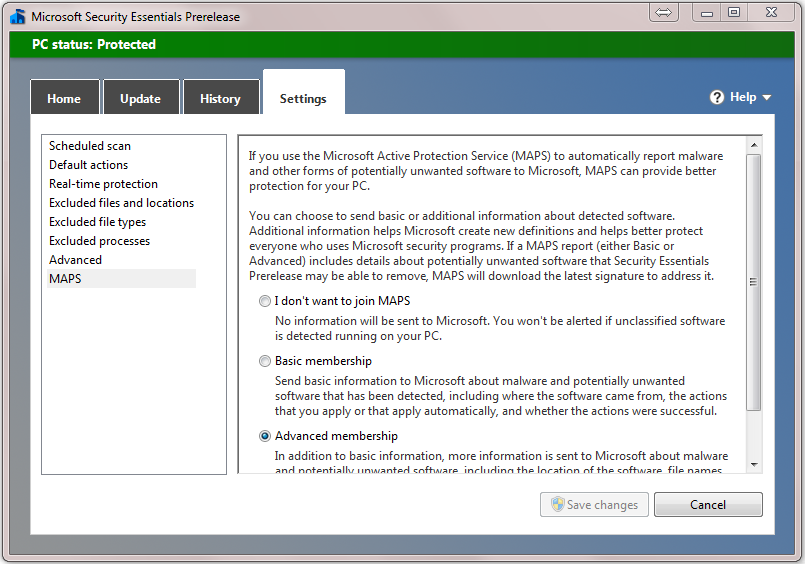Screen dimensions: 805x564
Task: Select the Settings tab
Action: coord(303,92)
